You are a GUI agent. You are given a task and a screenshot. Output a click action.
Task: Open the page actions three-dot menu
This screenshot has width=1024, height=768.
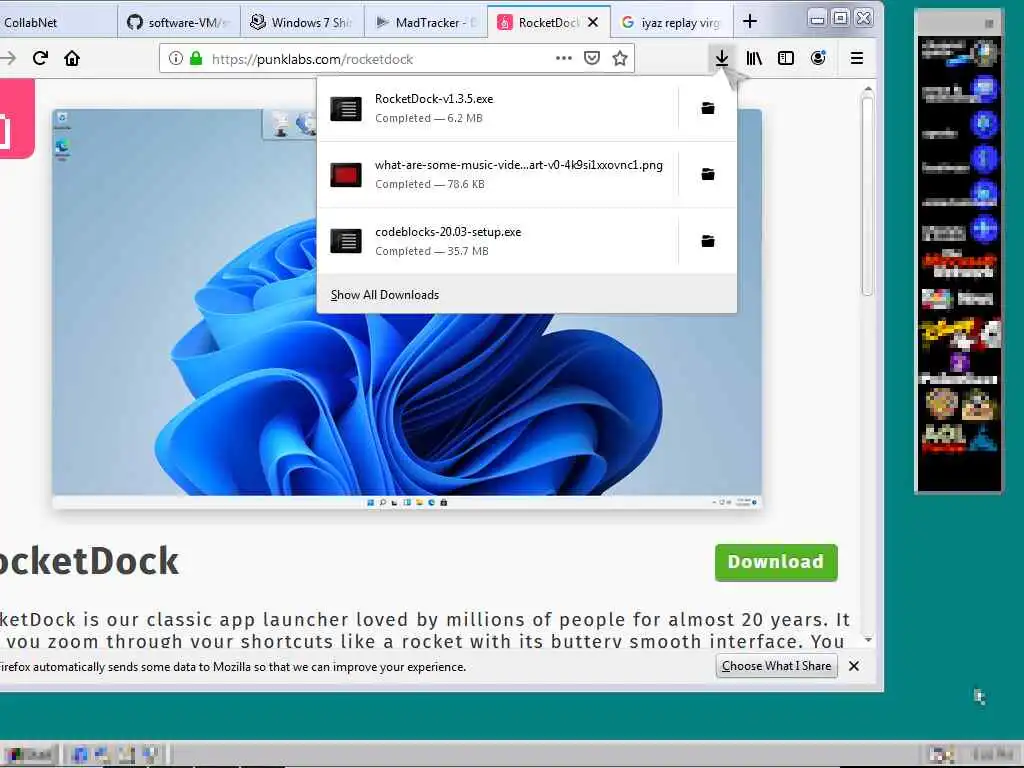click(564, 59)
